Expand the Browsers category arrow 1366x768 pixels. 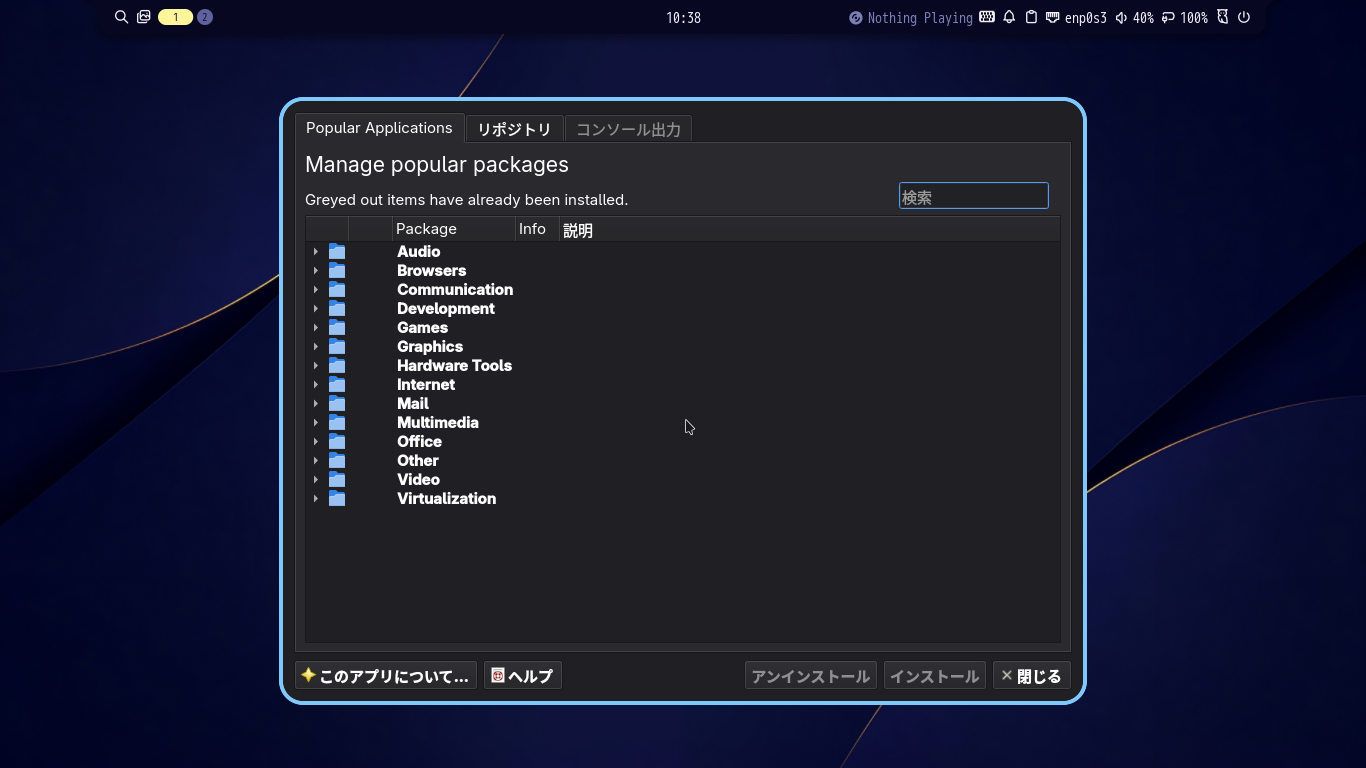click(x=316, y=271)
